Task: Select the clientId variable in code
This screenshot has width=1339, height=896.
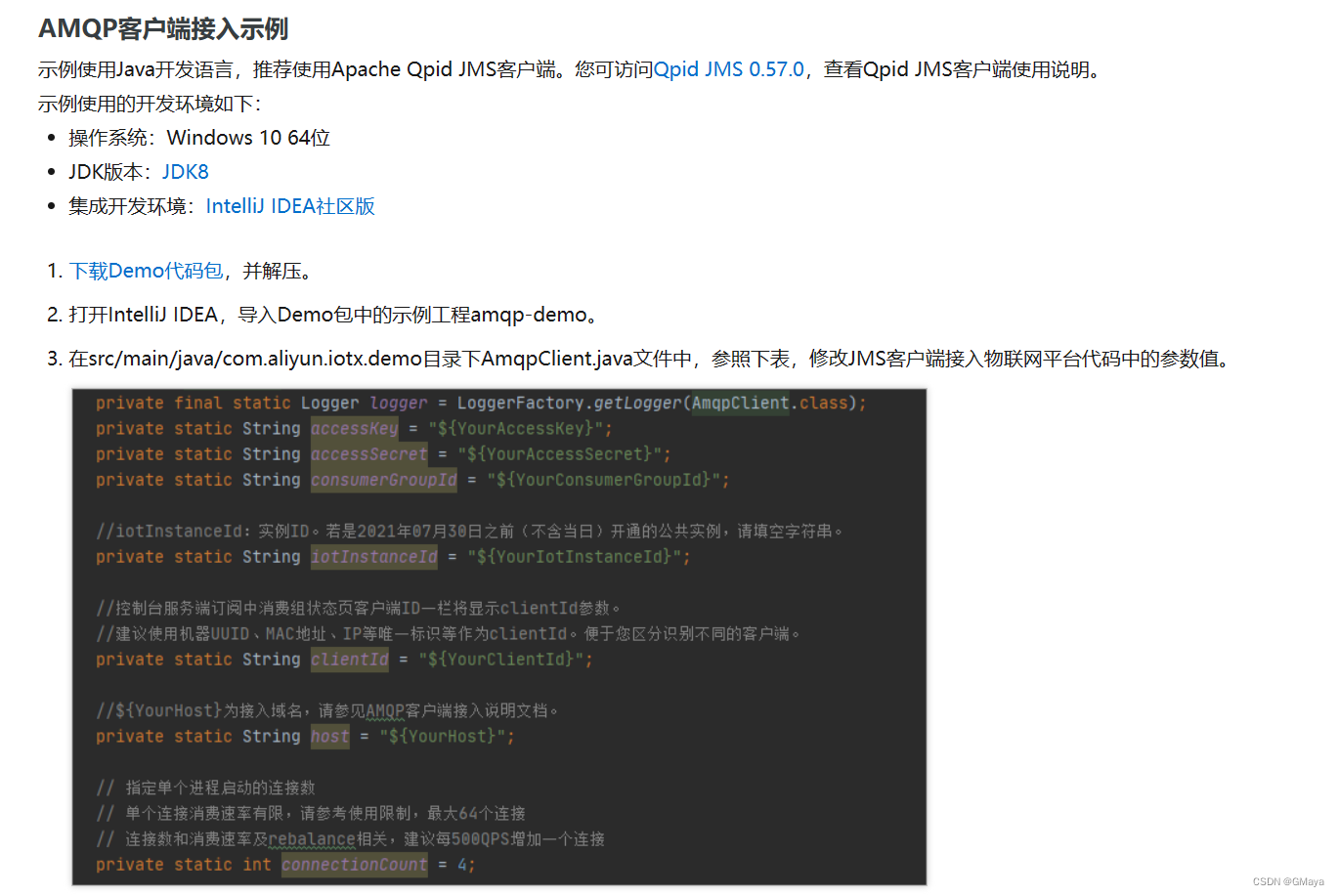Action: point(349,659)
